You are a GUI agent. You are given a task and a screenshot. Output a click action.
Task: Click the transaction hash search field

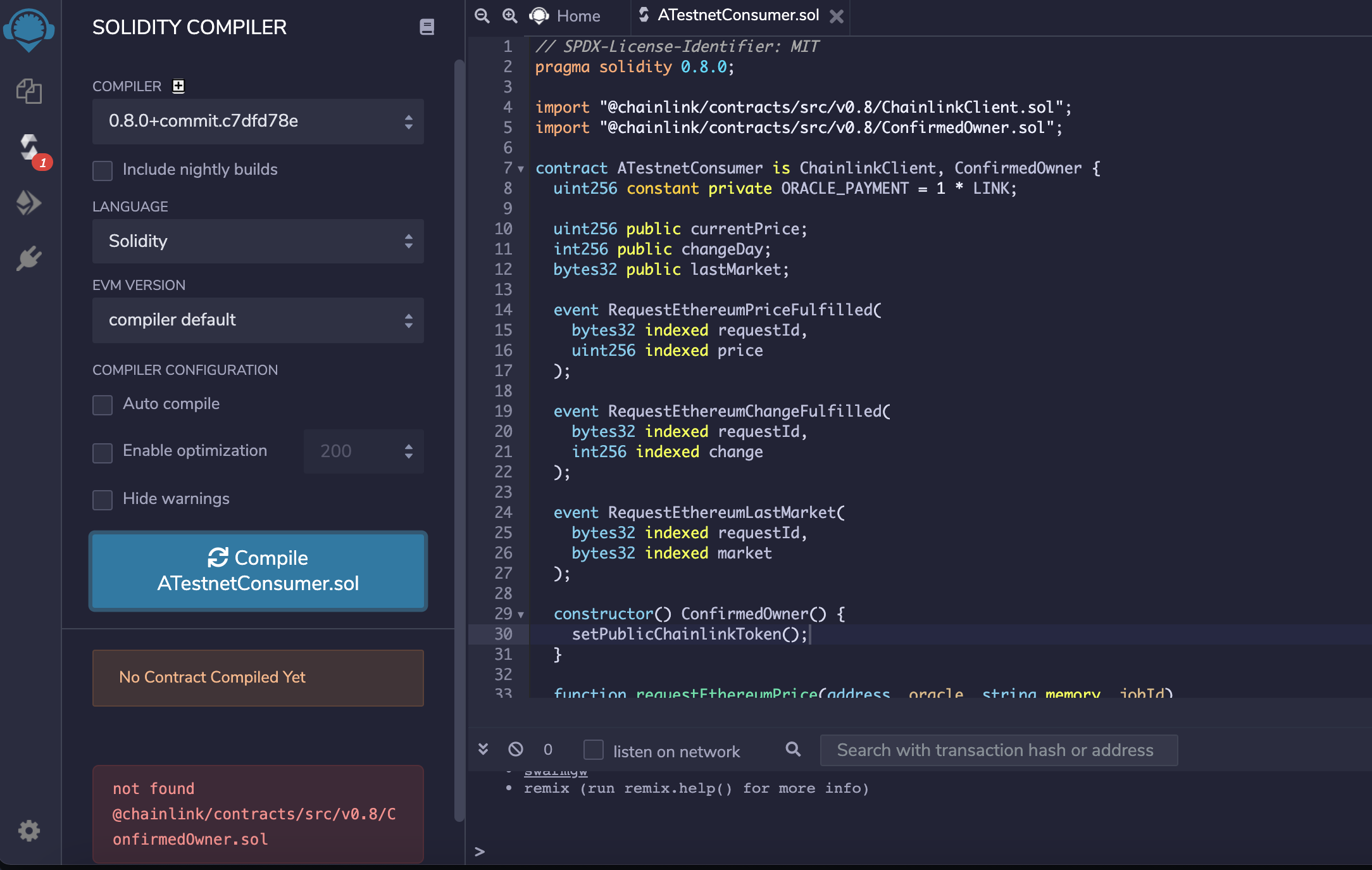pyautogui.click(x=997, y=750)
